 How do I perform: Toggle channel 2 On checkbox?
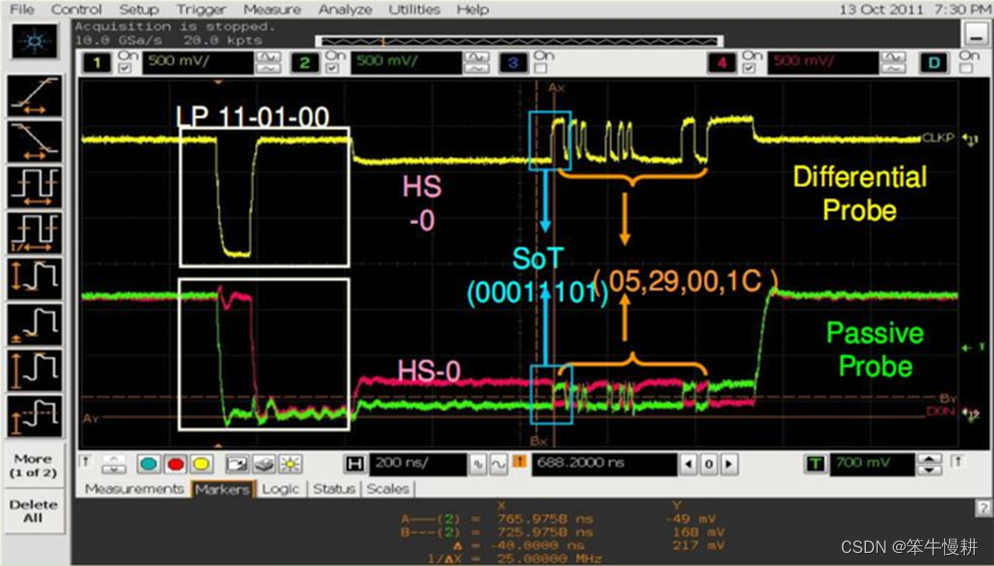pos(333,68)
